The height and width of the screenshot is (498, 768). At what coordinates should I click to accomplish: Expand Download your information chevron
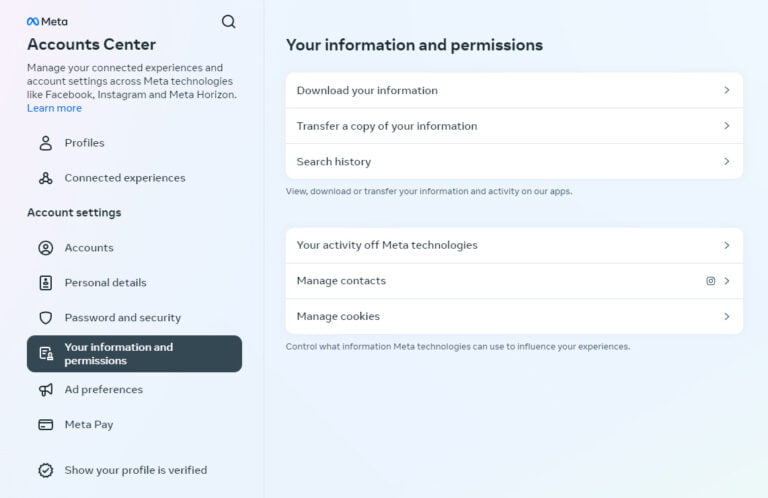click(727, 90)
